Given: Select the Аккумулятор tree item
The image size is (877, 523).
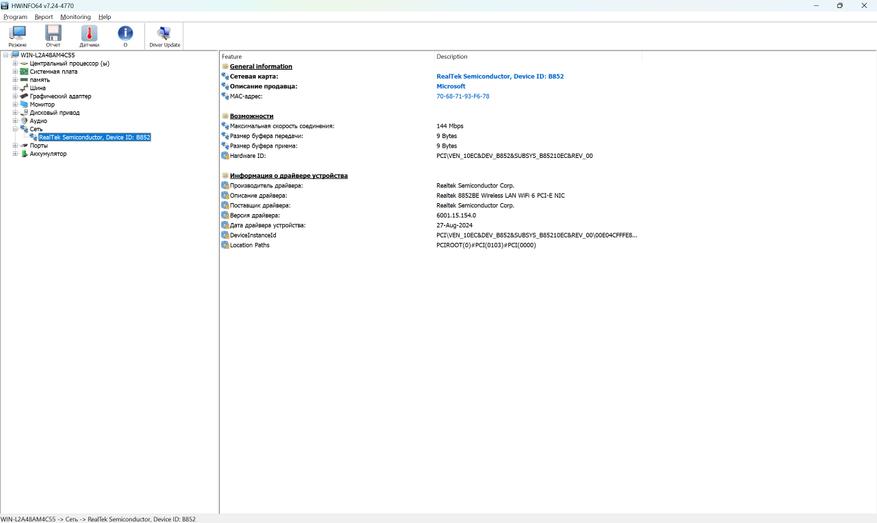Looking at the screenshot, I should [48, 153].
